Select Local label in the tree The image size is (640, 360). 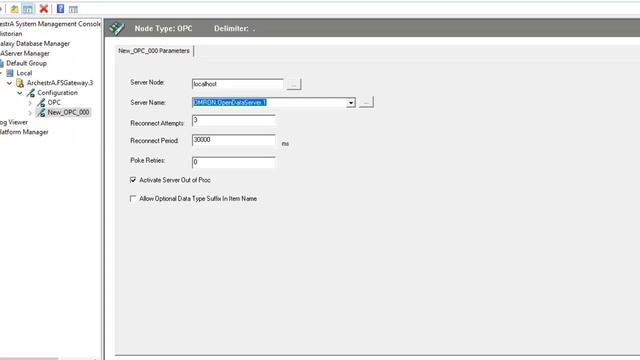click(24, 73)
